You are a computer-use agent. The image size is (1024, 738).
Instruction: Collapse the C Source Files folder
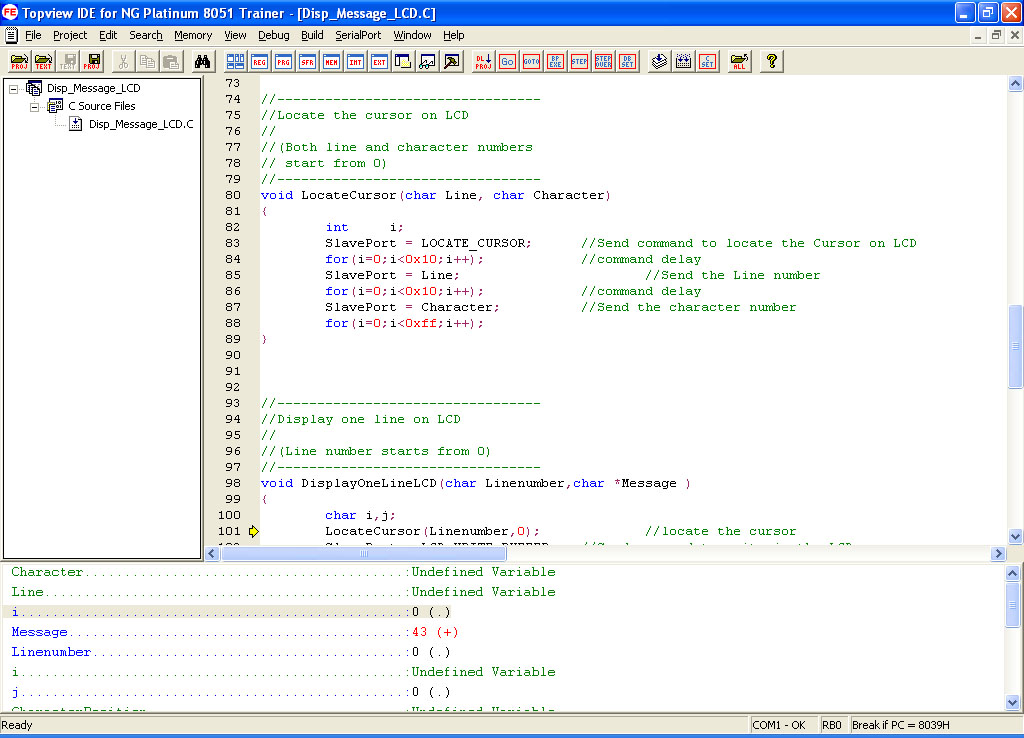click(x=33, y=106)
